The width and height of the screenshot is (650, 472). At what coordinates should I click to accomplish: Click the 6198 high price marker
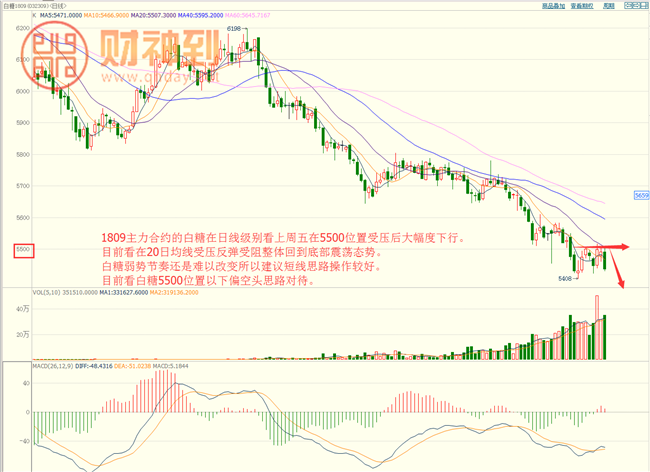[234, 29]
